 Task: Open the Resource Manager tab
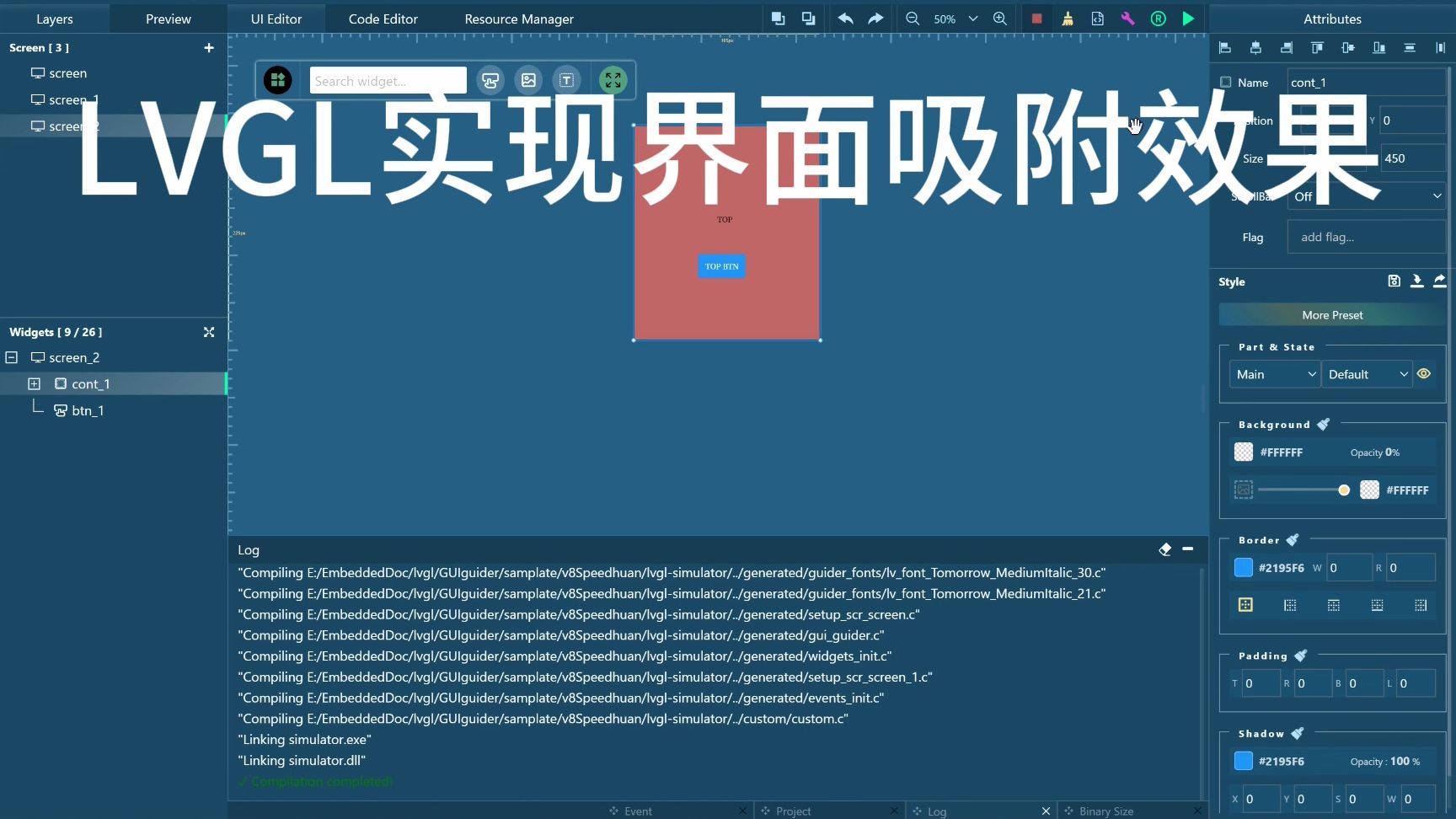[519, 19]
